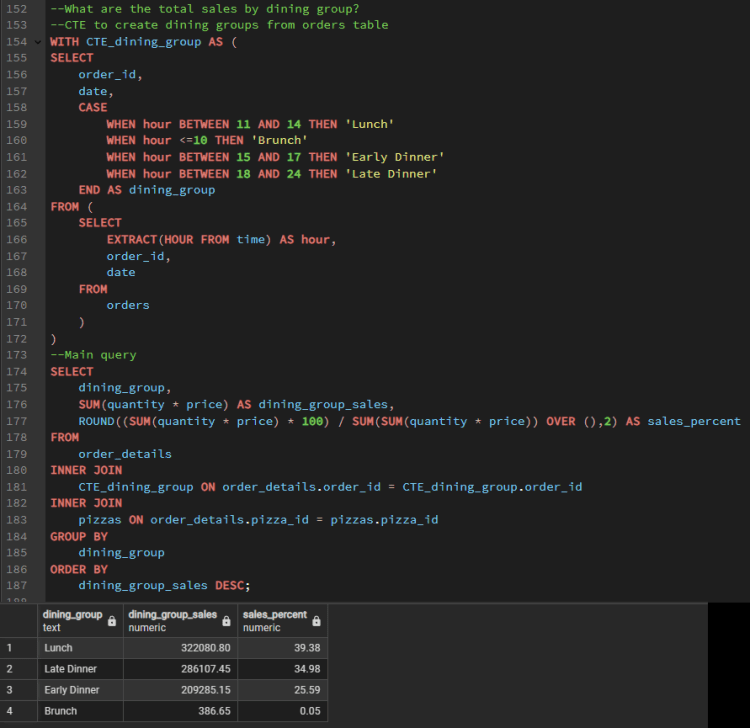Screen dimensions: 750x728
Task: Place cursor on the '--Main query' comment
Action: tap(93, 354)
